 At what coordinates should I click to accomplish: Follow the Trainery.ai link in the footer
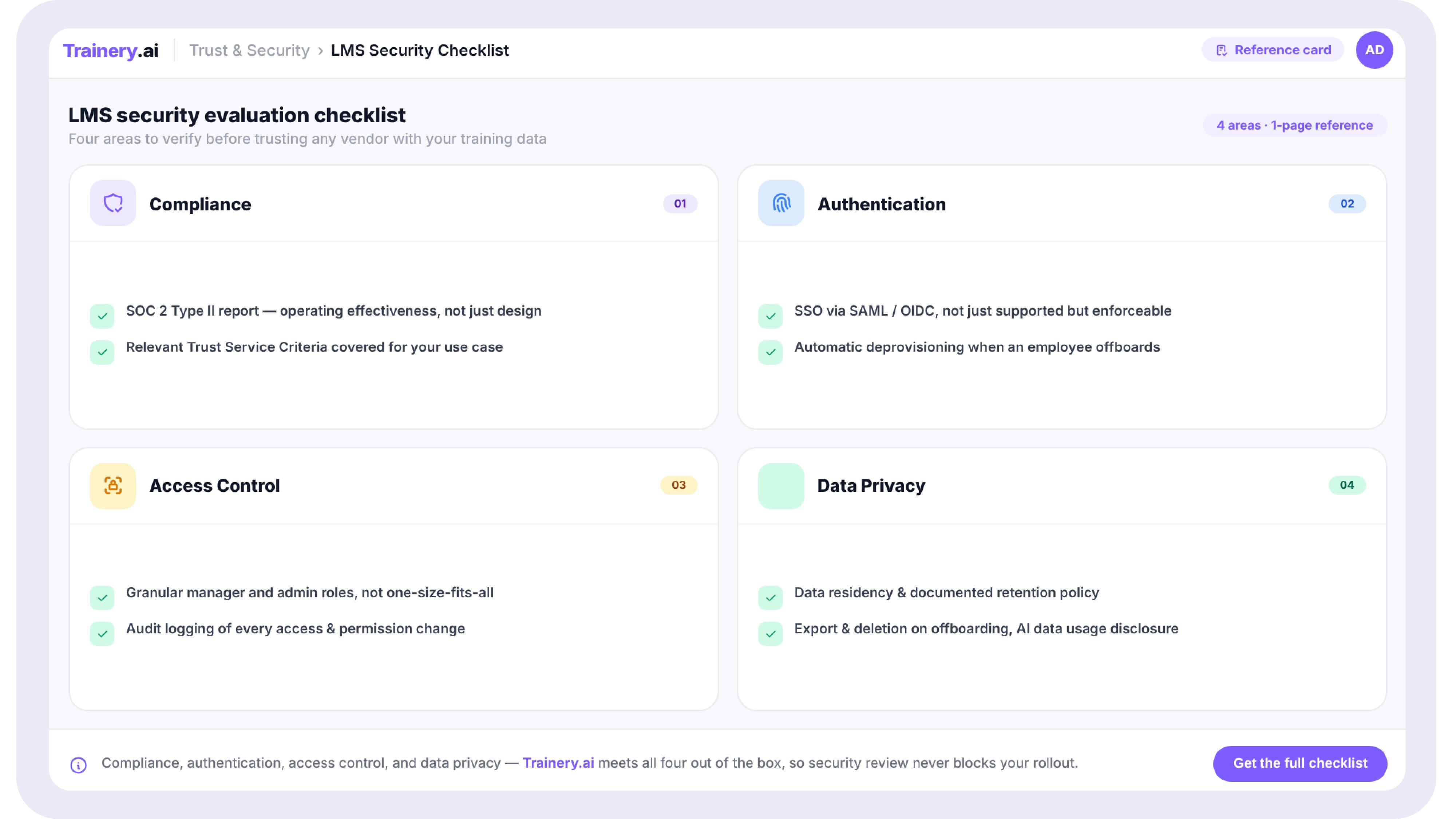click(x=558, y=763)
